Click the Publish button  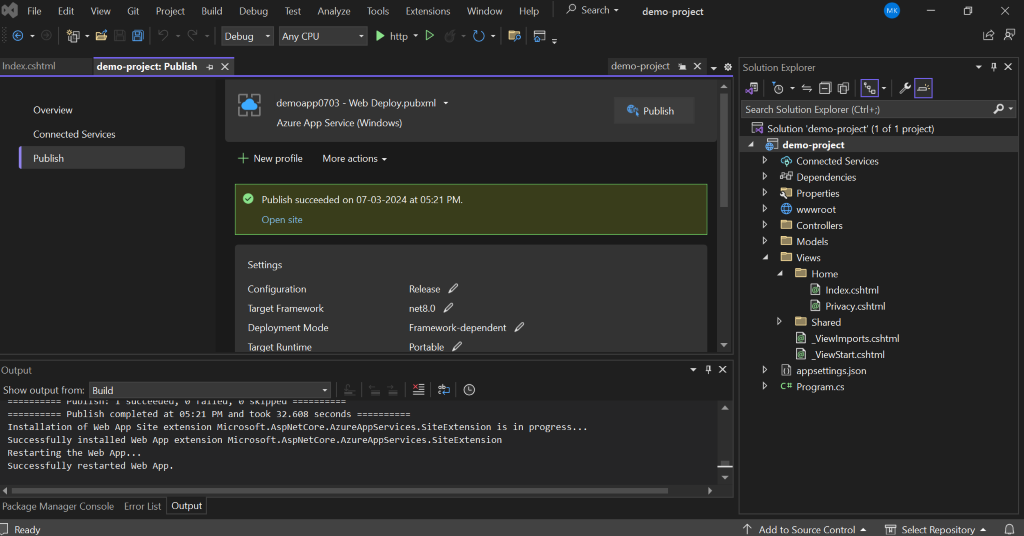654,111
